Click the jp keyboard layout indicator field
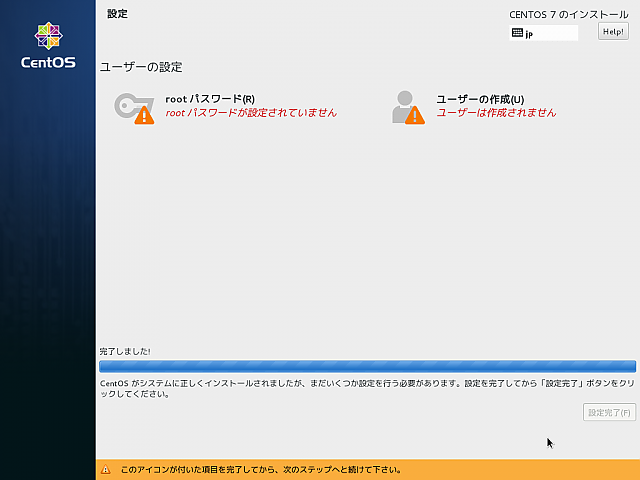Image resolution: width=640 pixels, height=480 pixels. pos(543,33)
